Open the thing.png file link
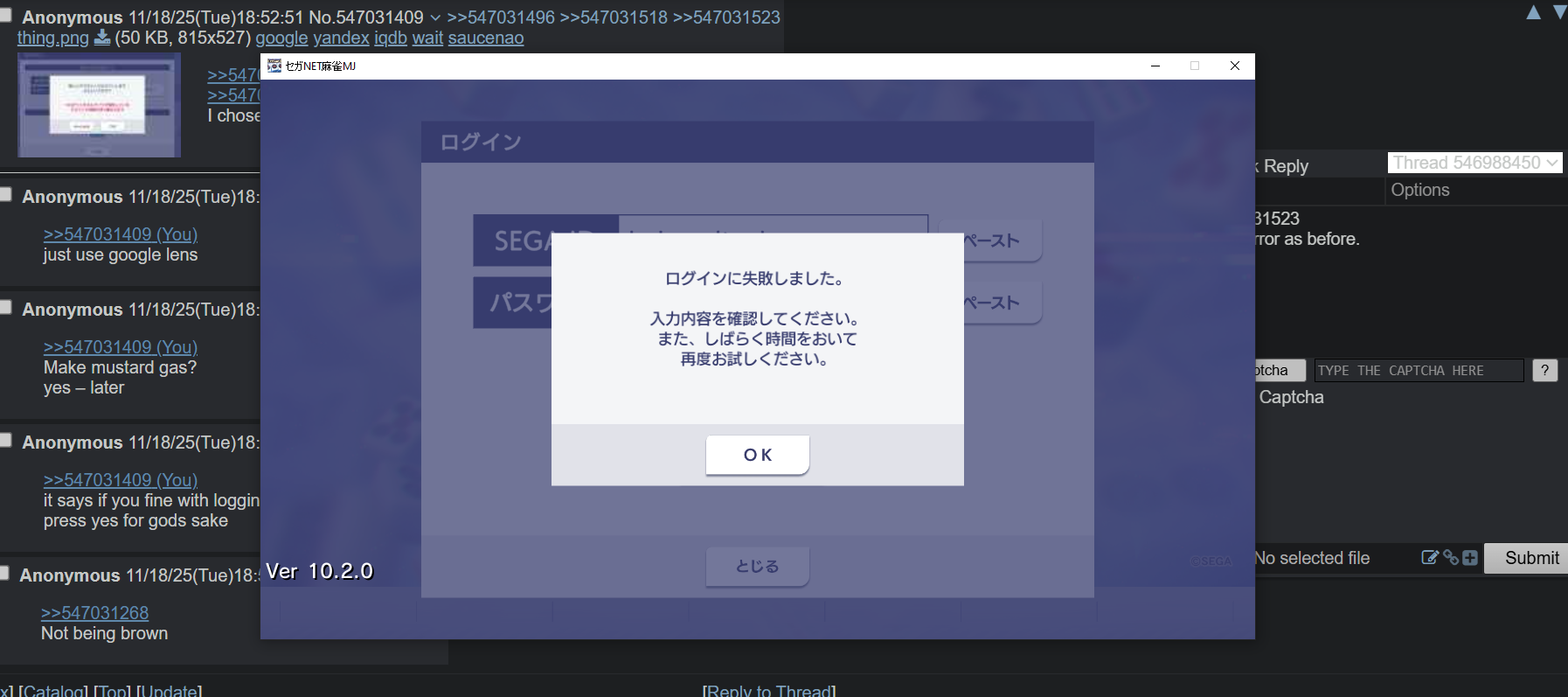Viewport: 1568px width, 697px height. [53, 38]
